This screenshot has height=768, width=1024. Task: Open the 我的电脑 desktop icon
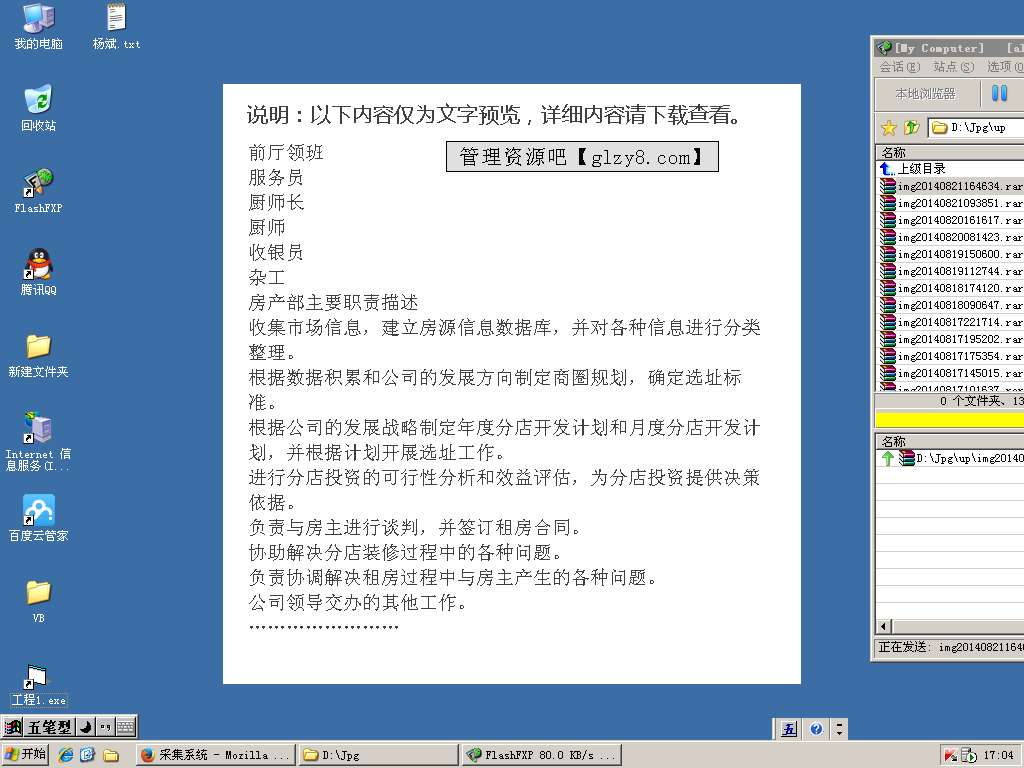point(39,26)
